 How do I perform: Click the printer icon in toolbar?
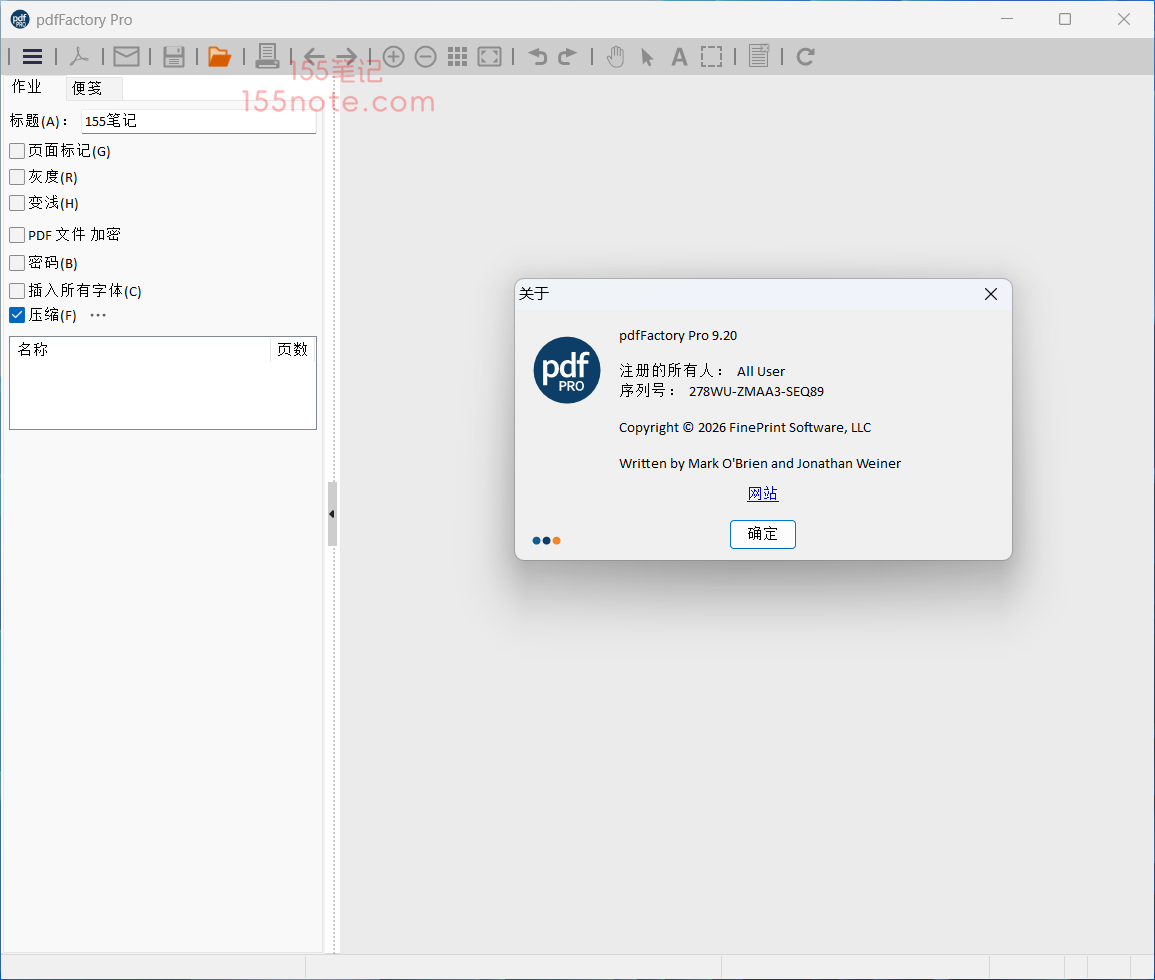(x=267, y=56)
